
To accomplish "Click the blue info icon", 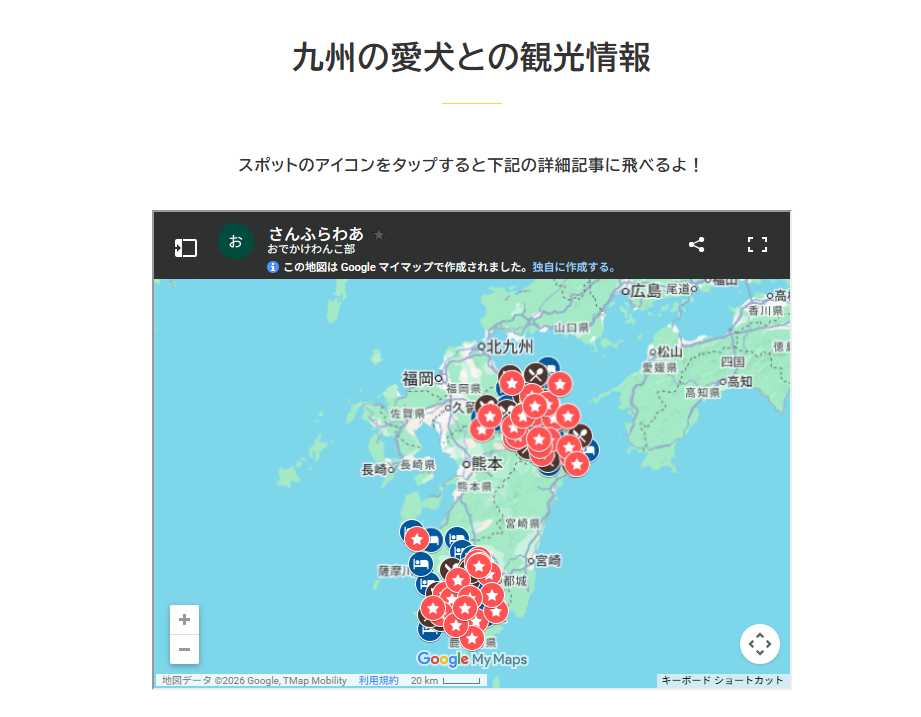I will [x=273, y=267].
